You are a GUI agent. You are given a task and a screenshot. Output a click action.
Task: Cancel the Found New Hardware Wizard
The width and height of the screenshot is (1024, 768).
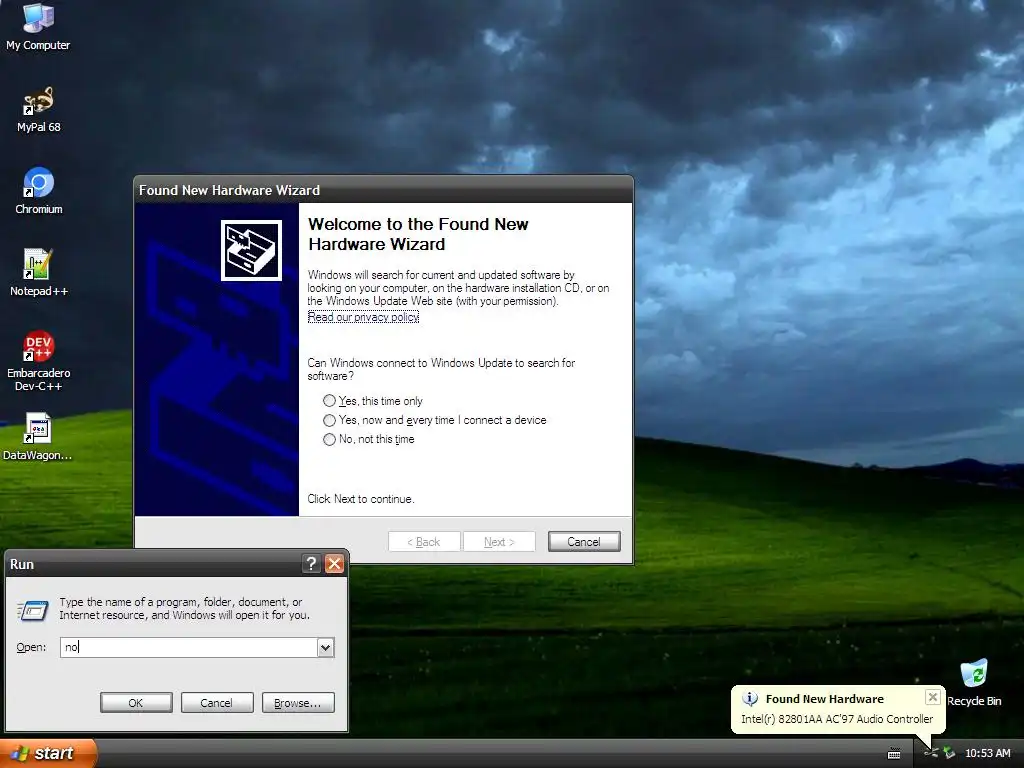(x=584, y=541)
